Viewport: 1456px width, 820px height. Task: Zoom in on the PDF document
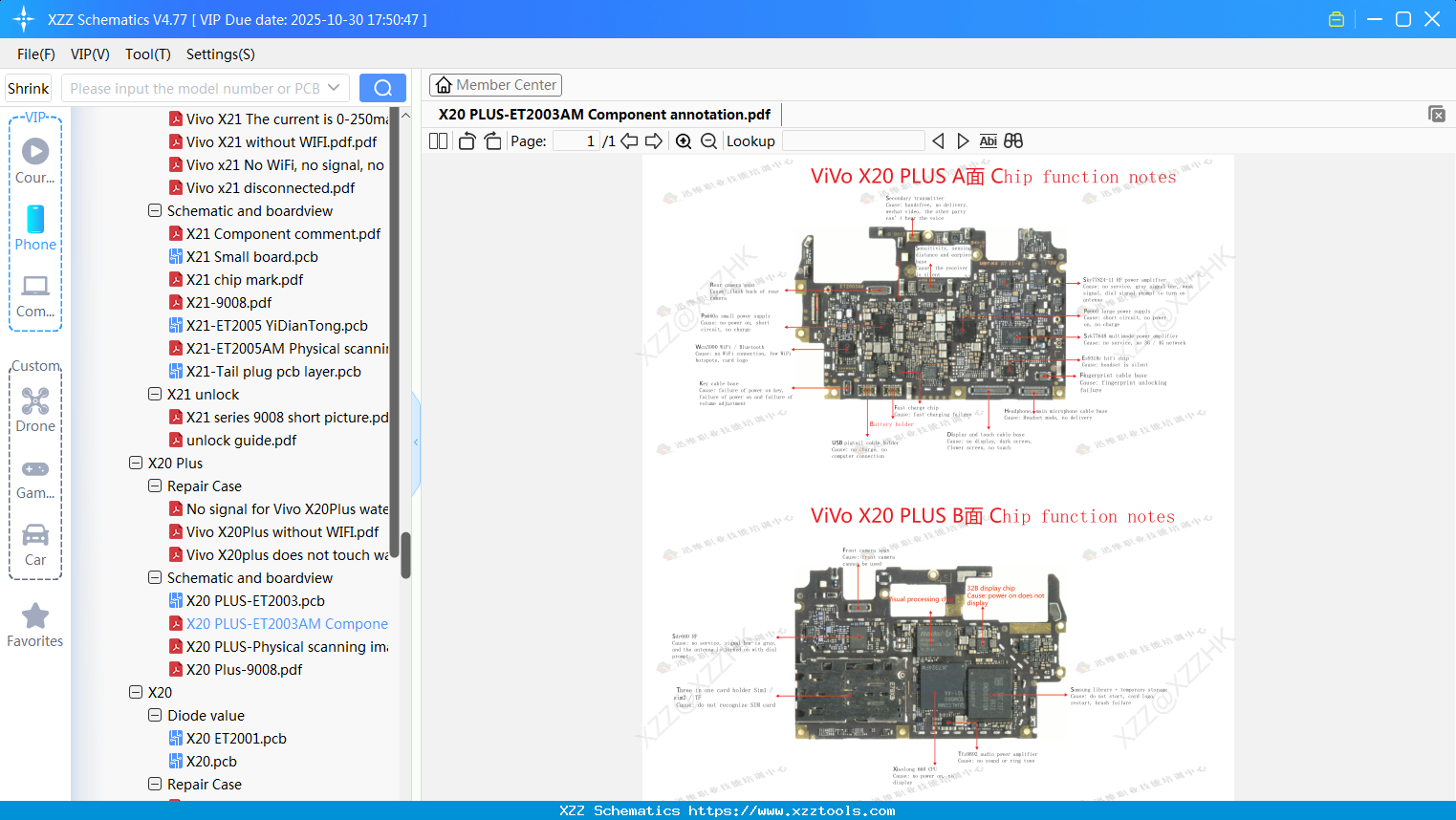point(683,140)
